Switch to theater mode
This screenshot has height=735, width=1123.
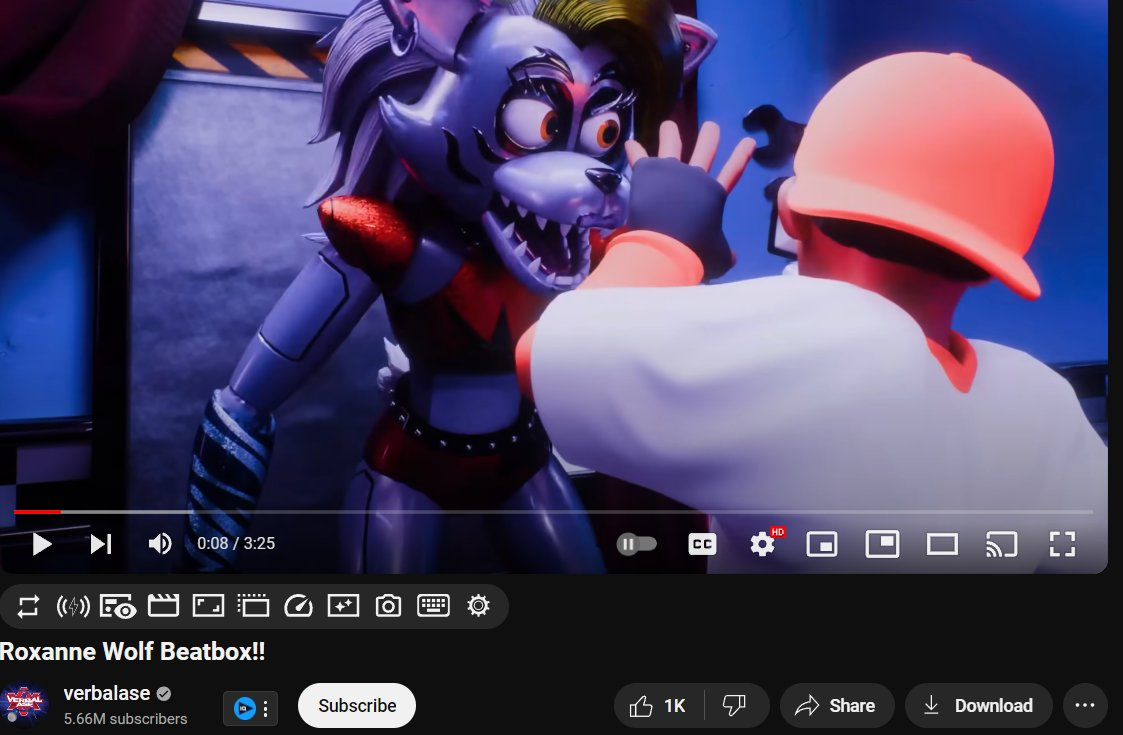[x=942, y=544]
